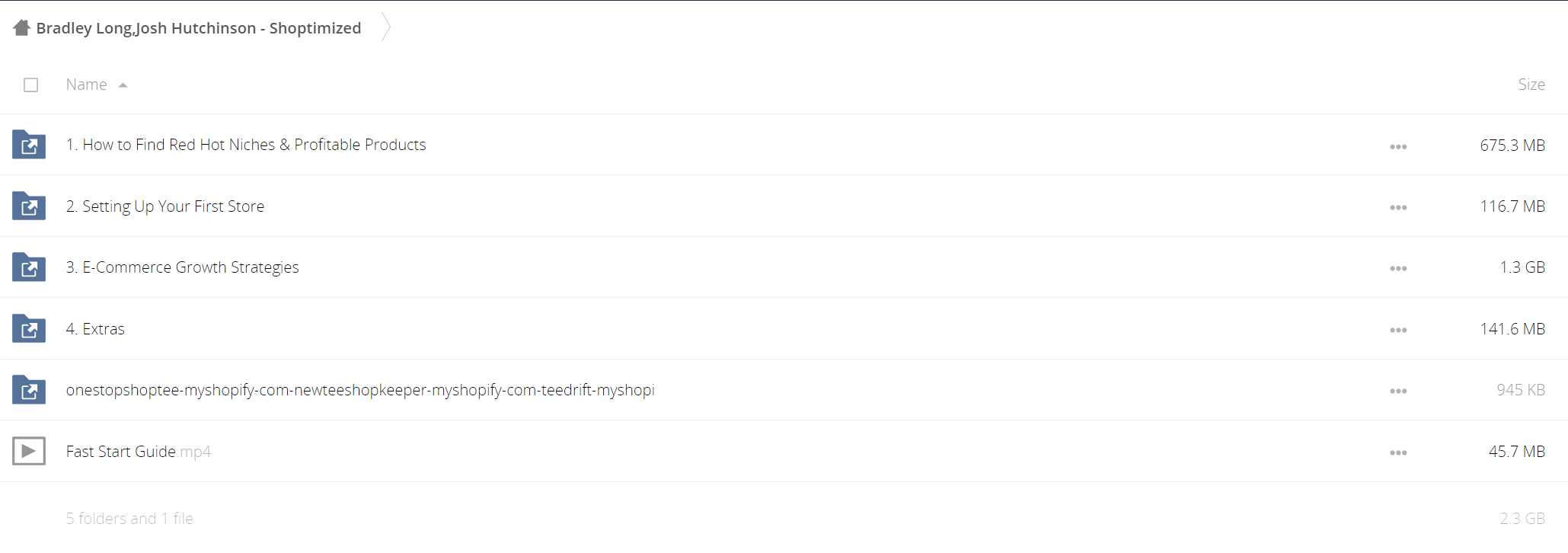Click shared folder icon for 4. Extras

29,328
